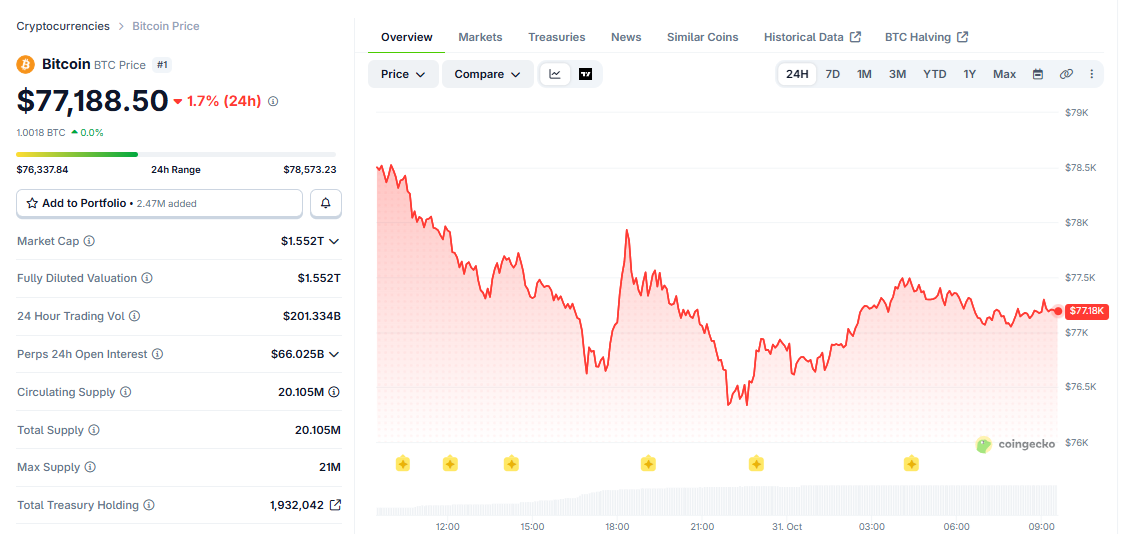Click Add to Portfolio button

click(x=160, y=203)
